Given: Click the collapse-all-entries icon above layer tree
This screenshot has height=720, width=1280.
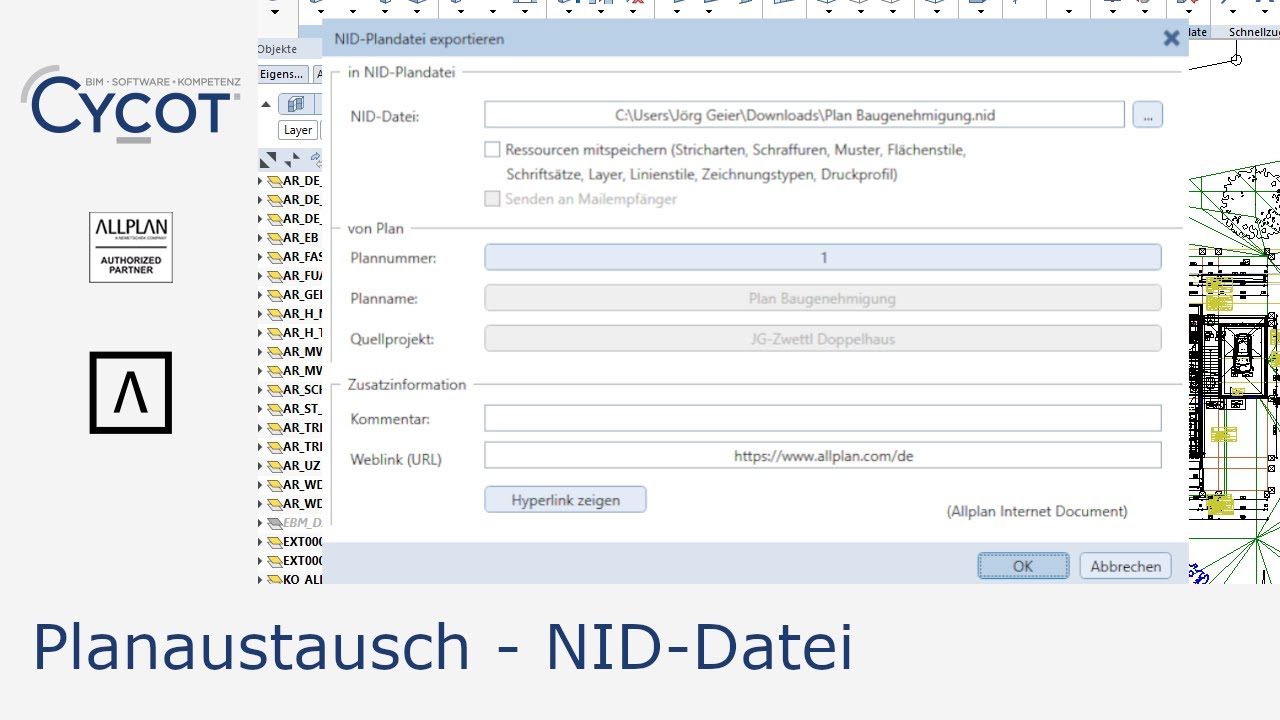Looking at the screenshot, I should coord(292,160).
